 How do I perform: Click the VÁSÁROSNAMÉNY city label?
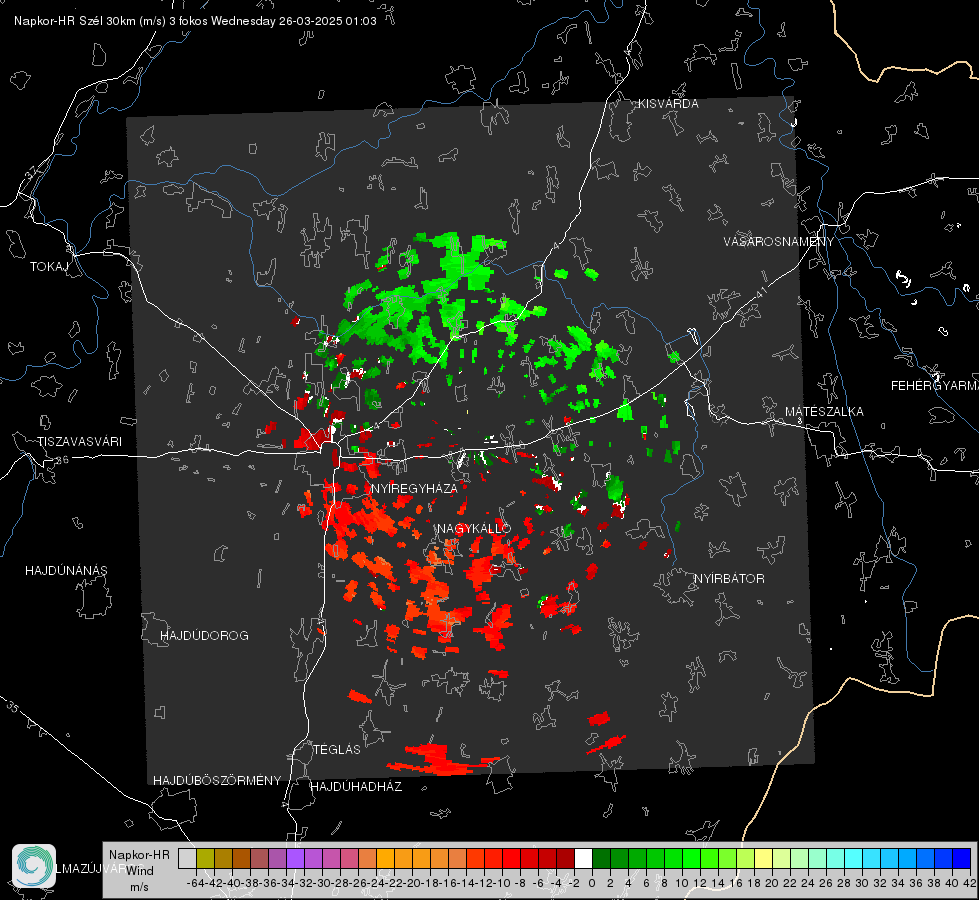pyautogui.click(x=779, y=242)
